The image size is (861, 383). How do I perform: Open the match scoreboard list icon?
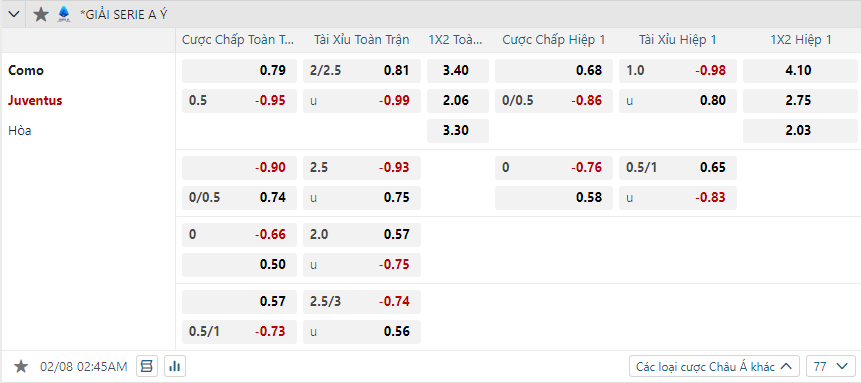tap(147, 366)
